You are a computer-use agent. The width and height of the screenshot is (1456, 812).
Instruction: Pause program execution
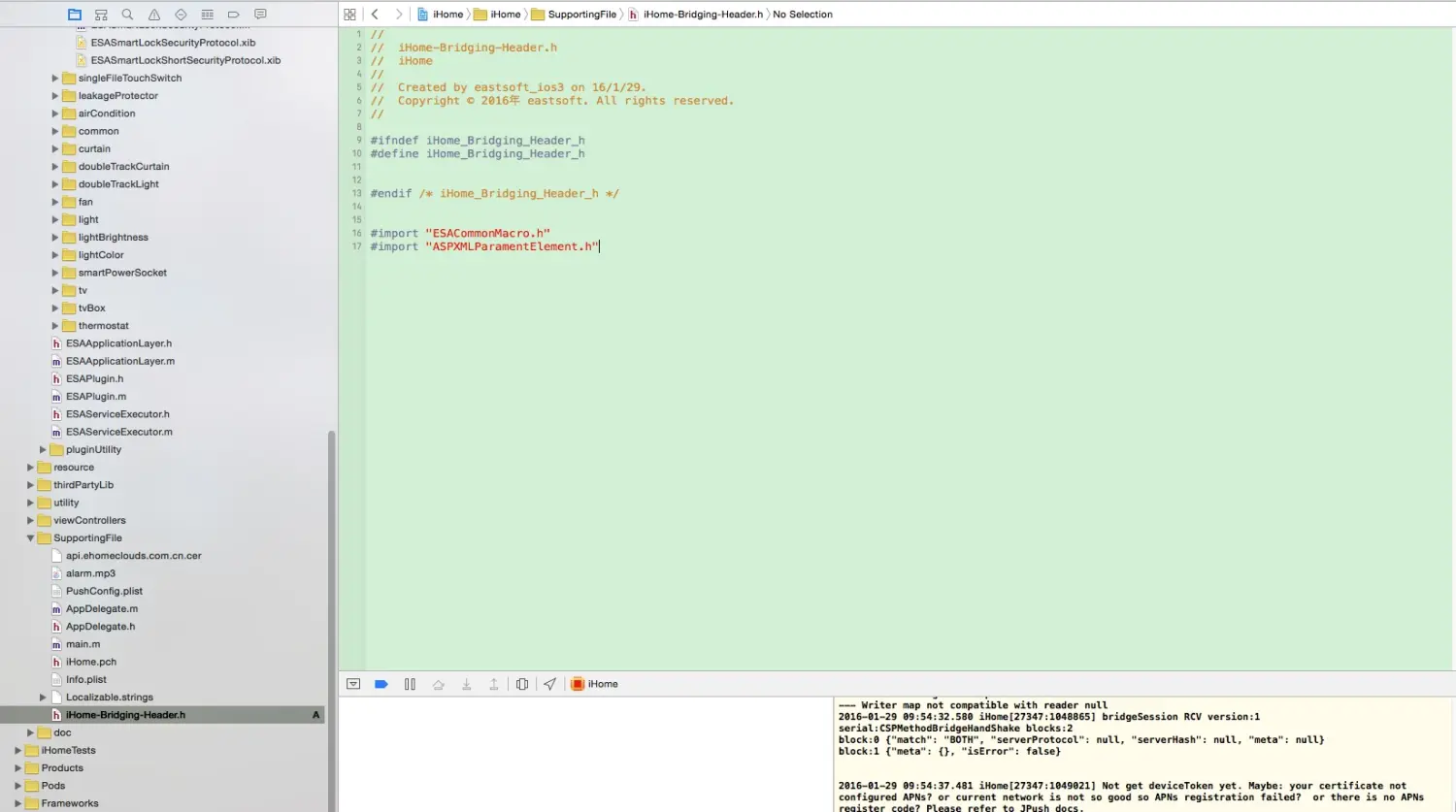(410, 684)
